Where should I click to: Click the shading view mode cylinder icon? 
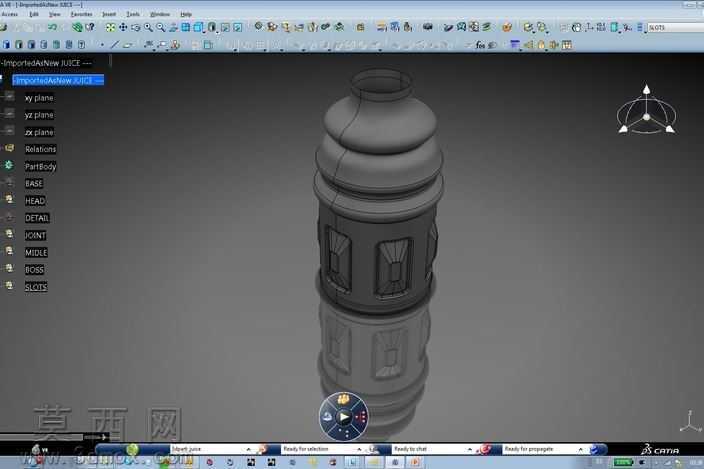click(x=212, y=27)
